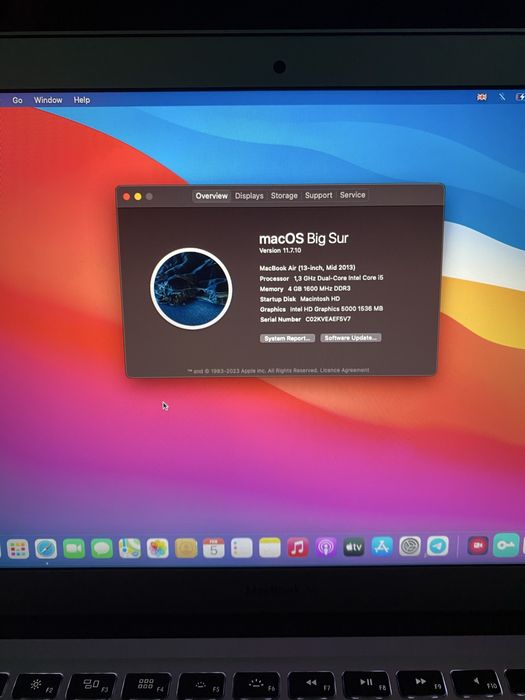Click the macOS Big Sur round image
This screenshot has height=700, width=525.
tap(191, 288)
